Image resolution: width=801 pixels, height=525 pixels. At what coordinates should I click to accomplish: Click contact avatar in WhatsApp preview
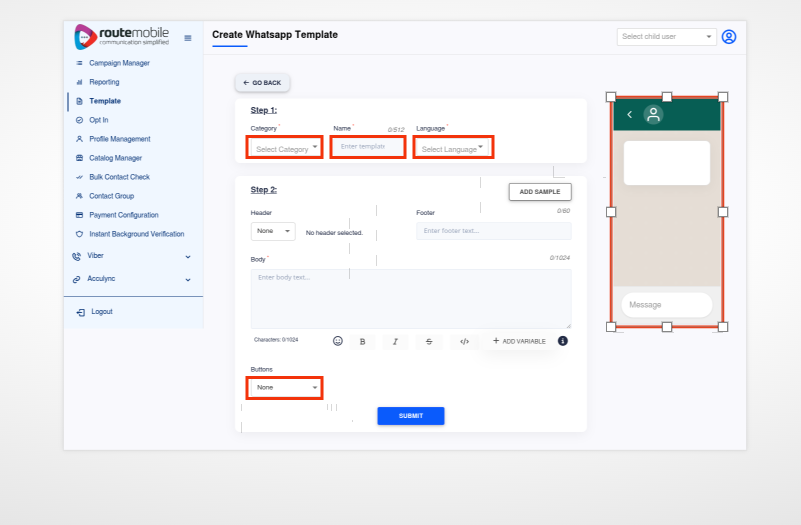(653, 115)
